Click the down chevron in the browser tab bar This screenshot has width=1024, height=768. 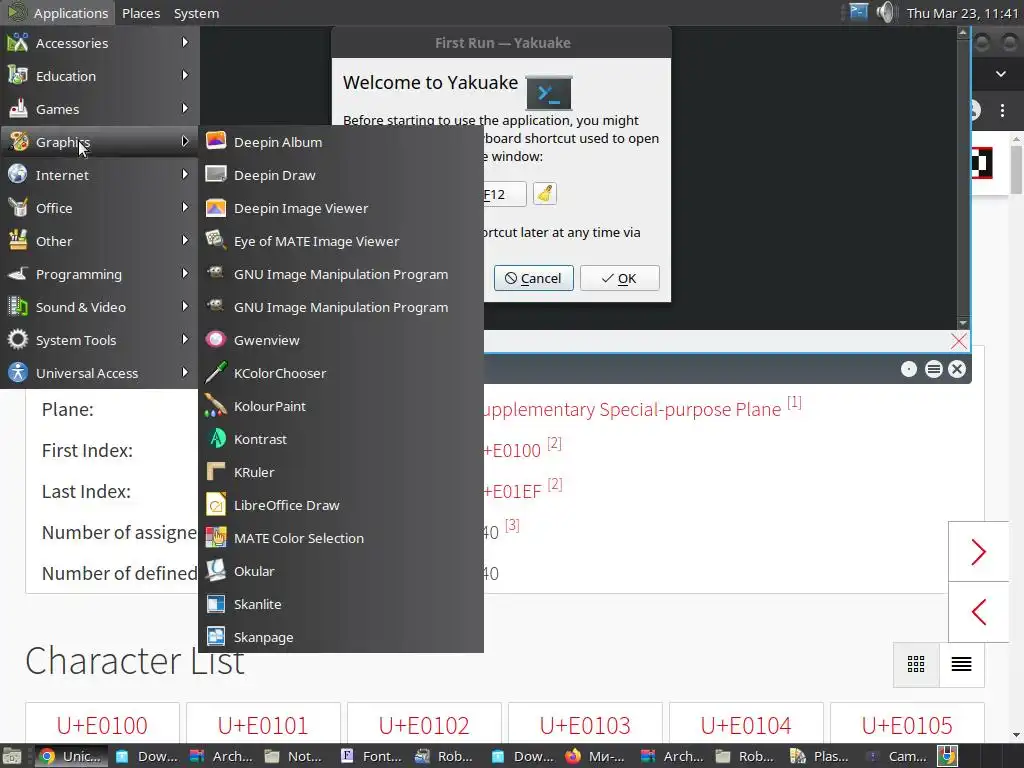coord(1000,74)
